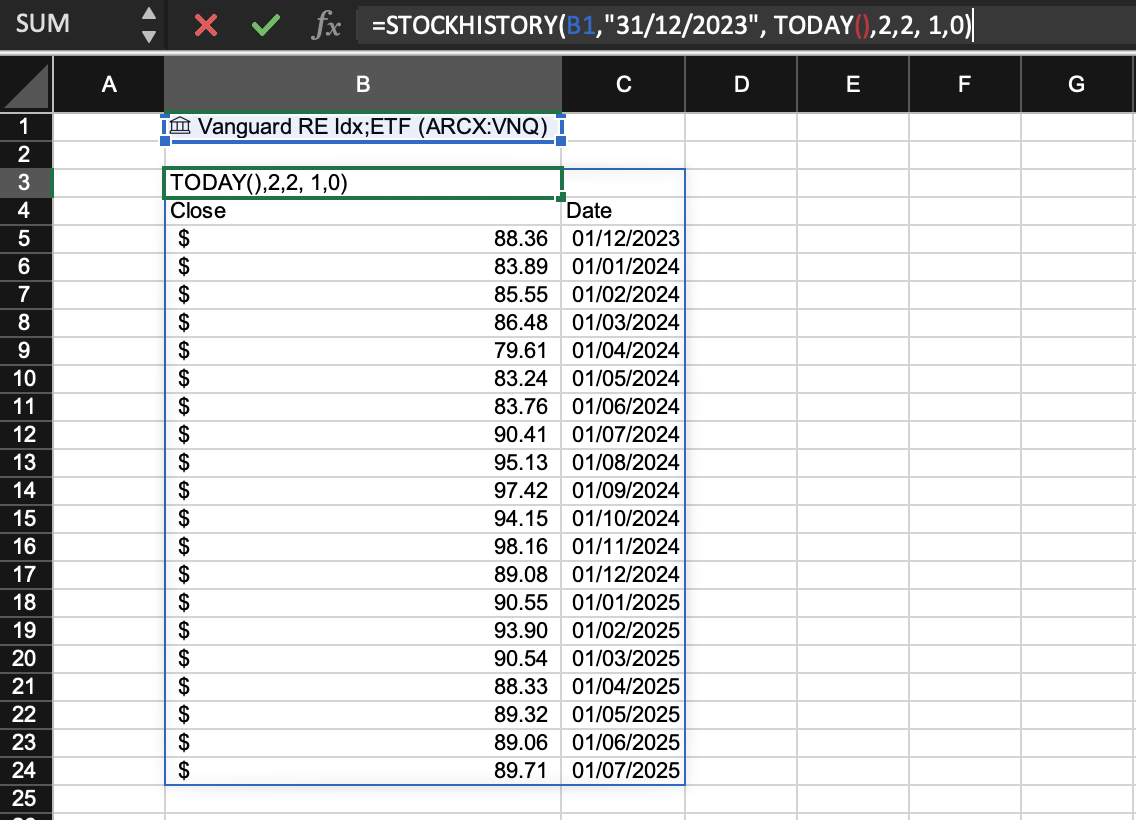Select column B header
Image resolution: width=1136 pixels, height=820 pixels.
click(x=362, y=85)
